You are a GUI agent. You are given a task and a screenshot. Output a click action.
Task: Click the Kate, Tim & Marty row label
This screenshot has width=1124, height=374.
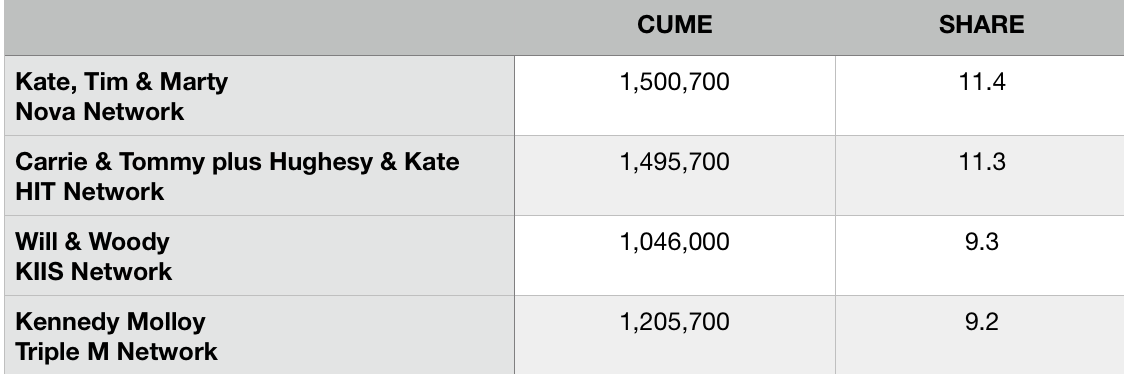pyautogui.click(x=121, y=82)
